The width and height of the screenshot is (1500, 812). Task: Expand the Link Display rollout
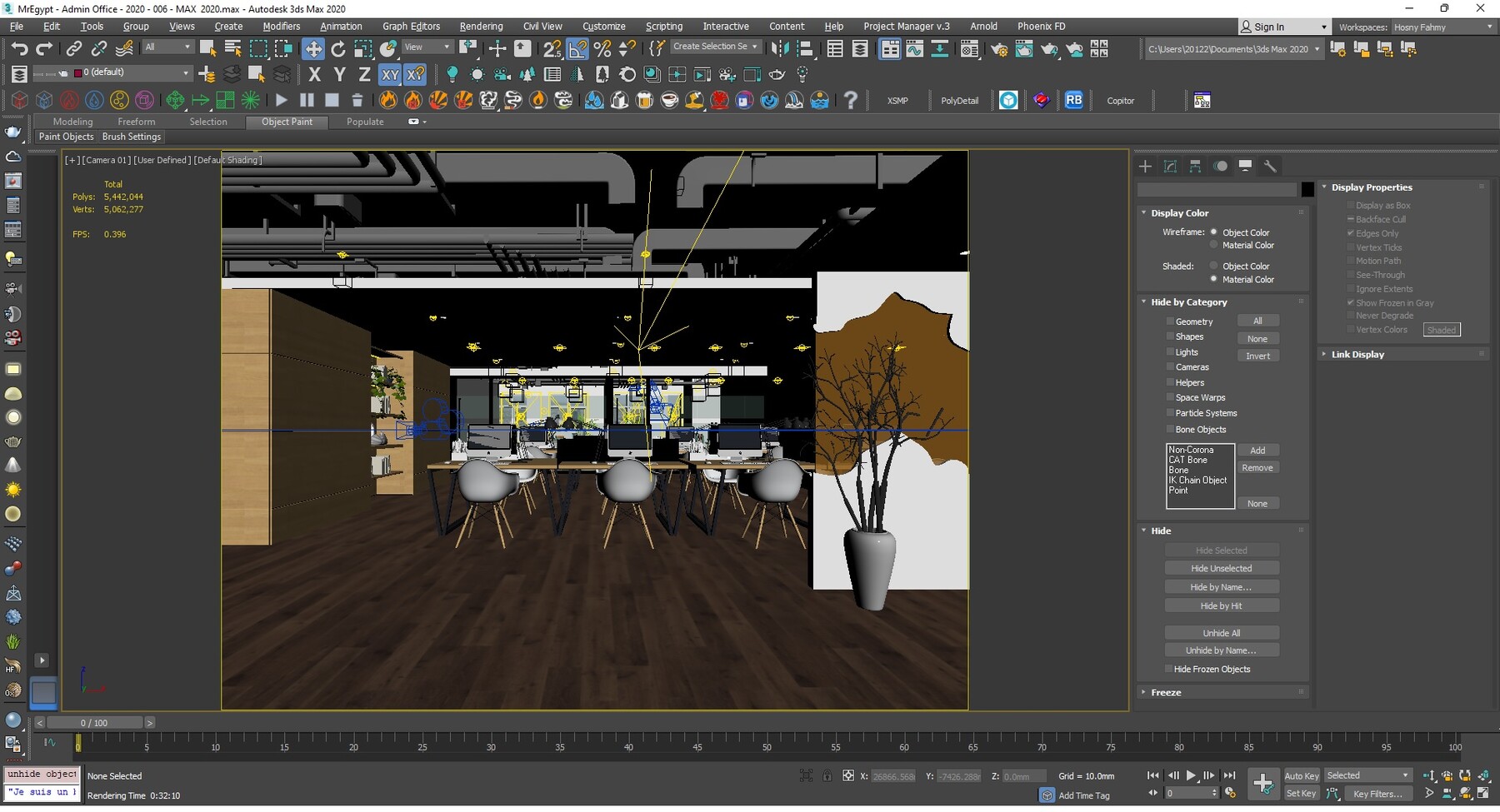pyautogui.click(x=1325, y=354)
